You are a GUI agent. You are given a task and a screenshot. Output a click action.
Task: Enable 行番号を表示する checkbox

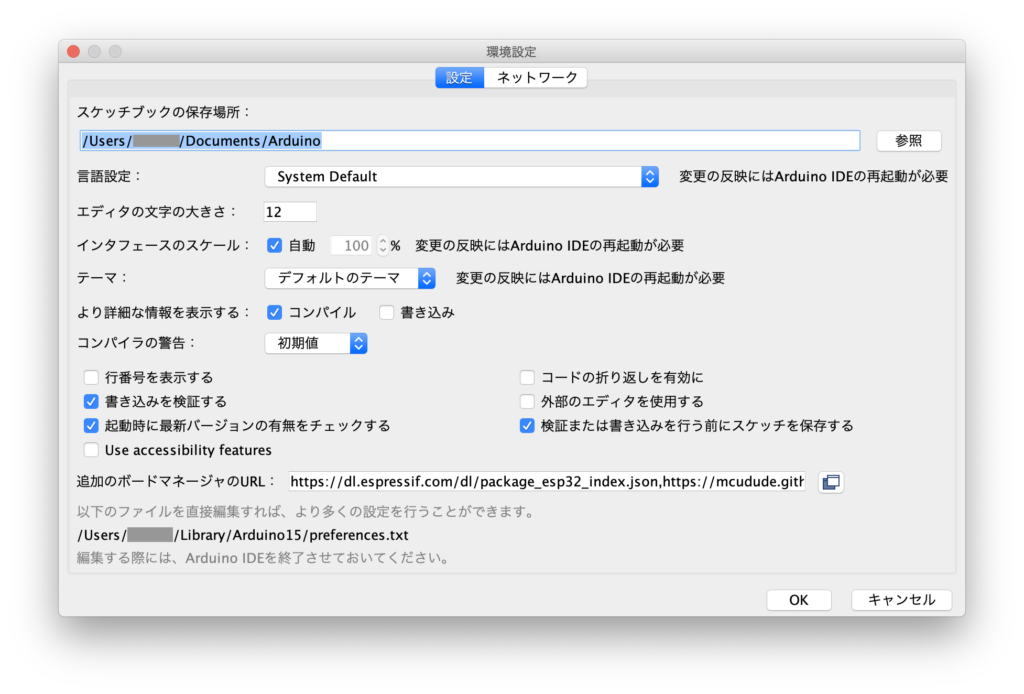pyautogui.click(x=92, y=378)
